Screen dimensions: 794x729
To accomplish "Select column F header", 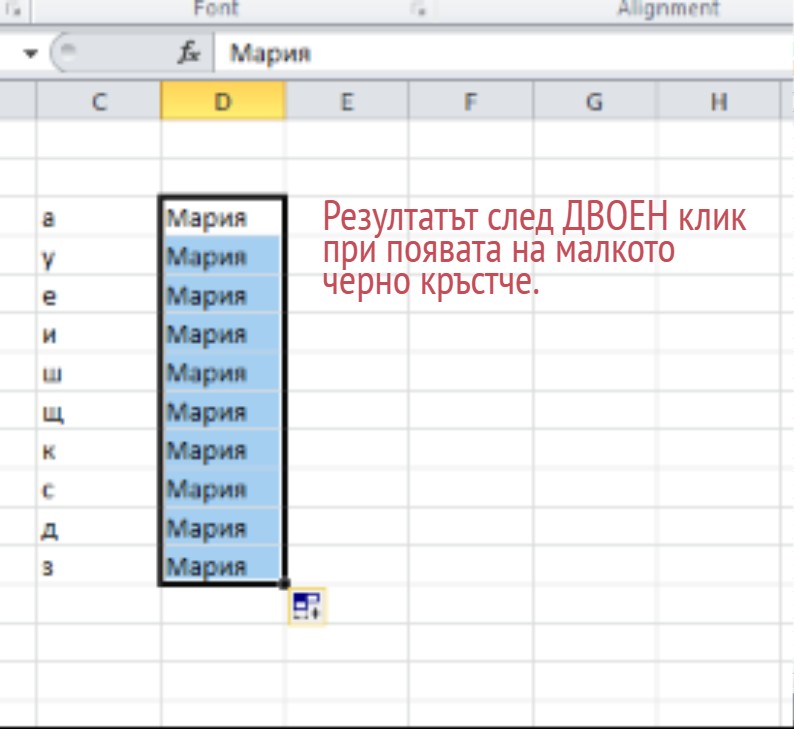I will (470, 101).
